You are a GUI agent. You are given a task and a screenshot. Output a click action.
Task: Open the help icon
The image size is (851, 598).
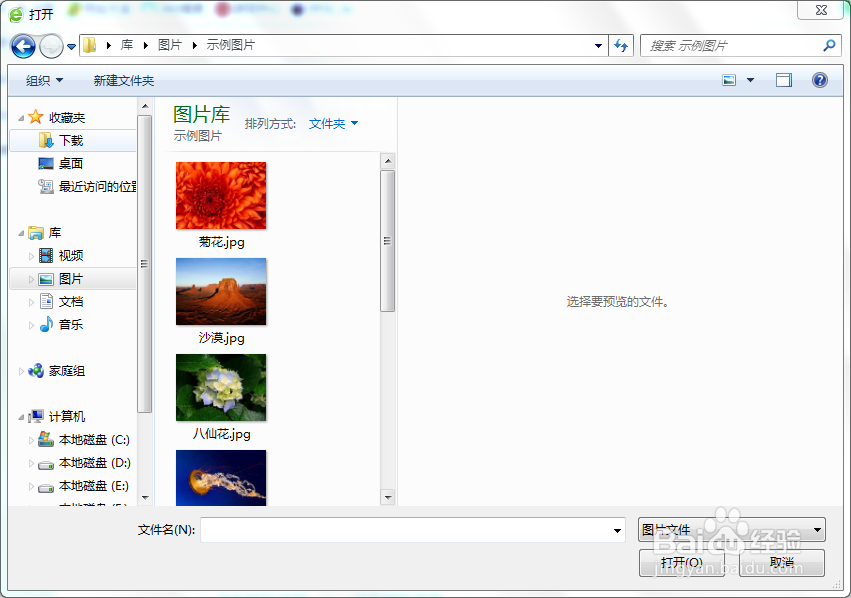[x=820, y=80]
